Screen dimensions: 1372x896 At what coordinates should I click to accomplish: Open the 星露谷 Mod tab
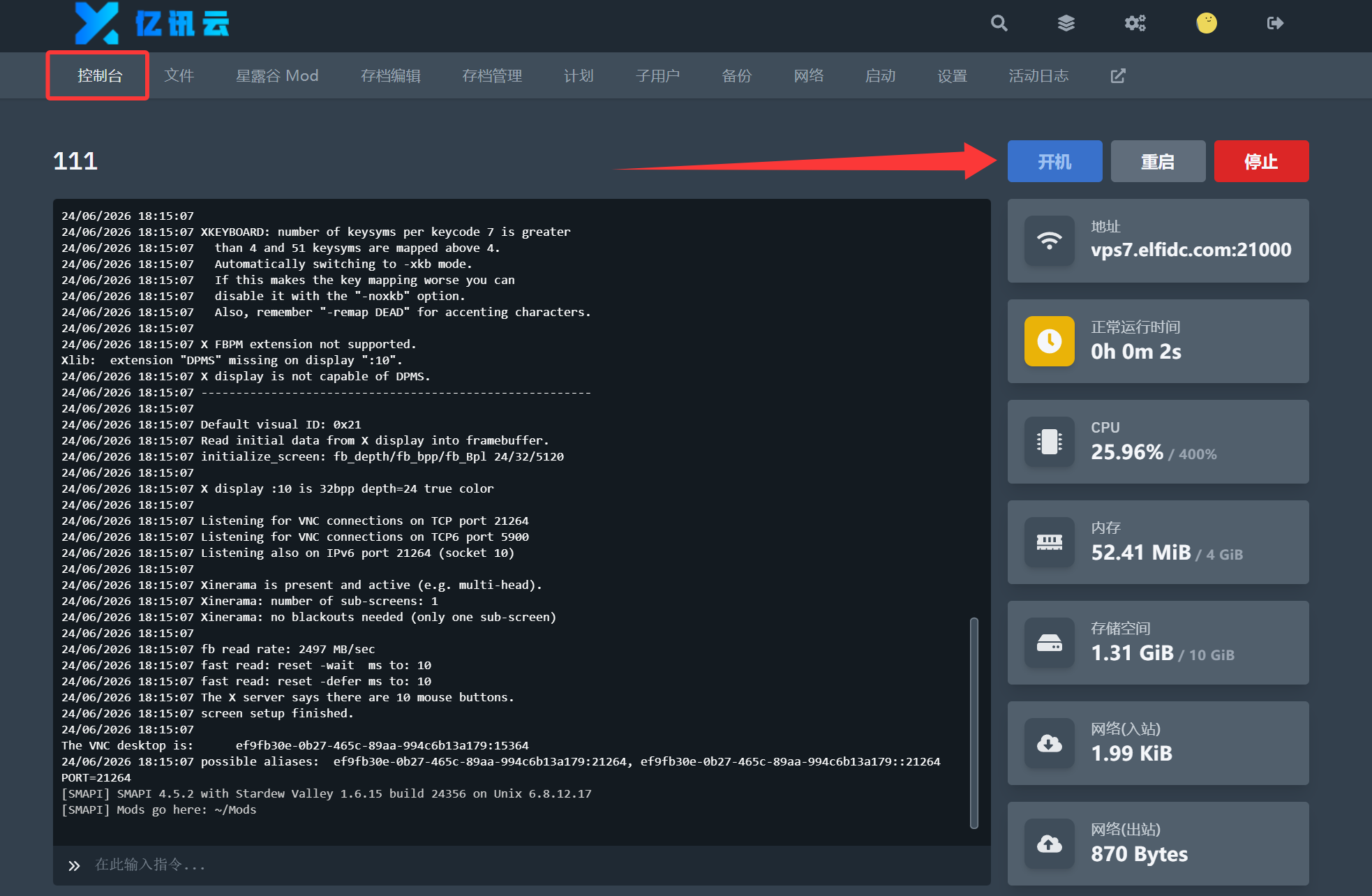[277, 75]
